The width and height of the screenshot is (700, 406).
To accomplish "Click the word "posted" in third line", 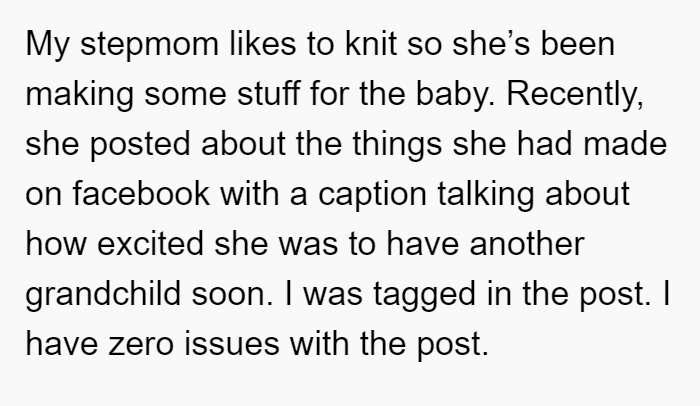I will [x=140, y=146].
